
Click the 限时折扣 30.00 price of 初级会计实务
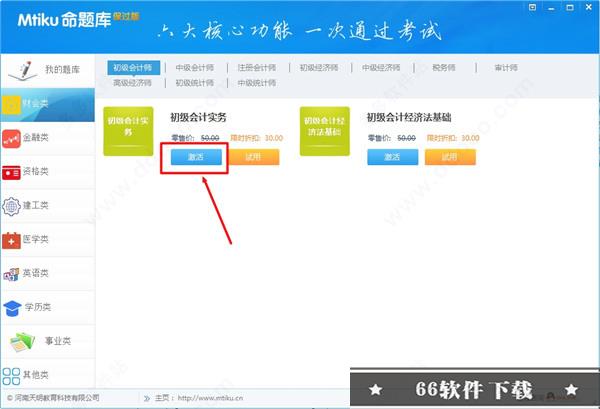pyautogui.click(x=257, y=138)
